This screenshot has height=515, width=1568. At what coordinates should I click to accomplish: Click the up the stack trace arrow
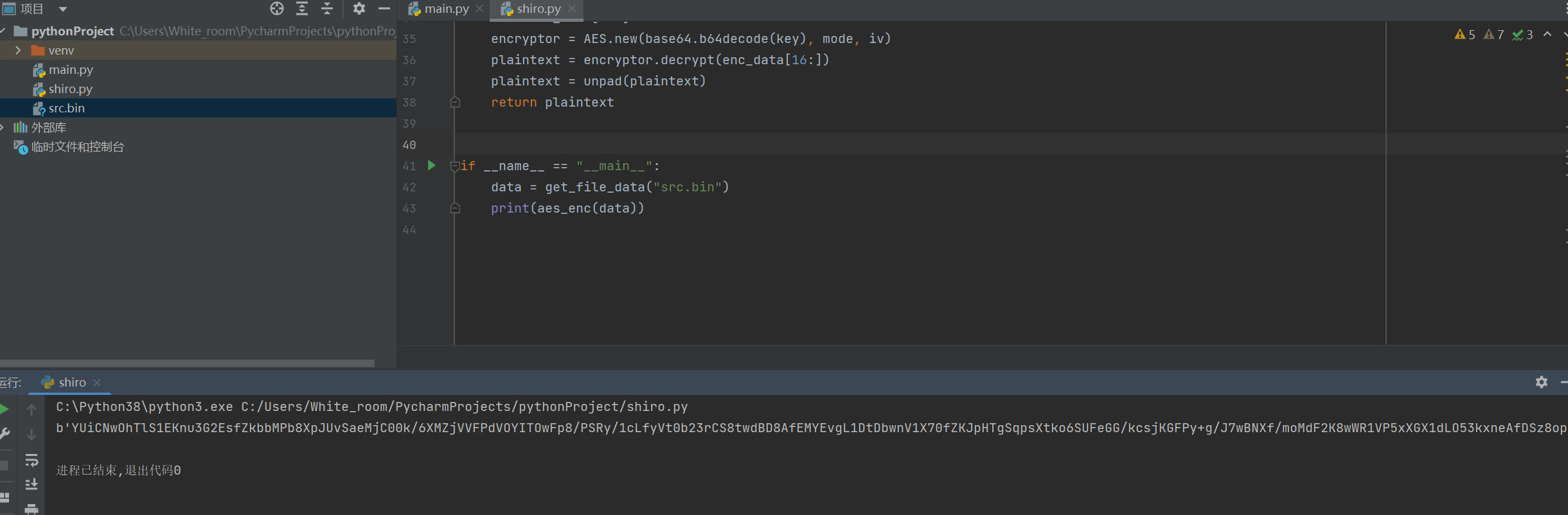click(31, 410)
